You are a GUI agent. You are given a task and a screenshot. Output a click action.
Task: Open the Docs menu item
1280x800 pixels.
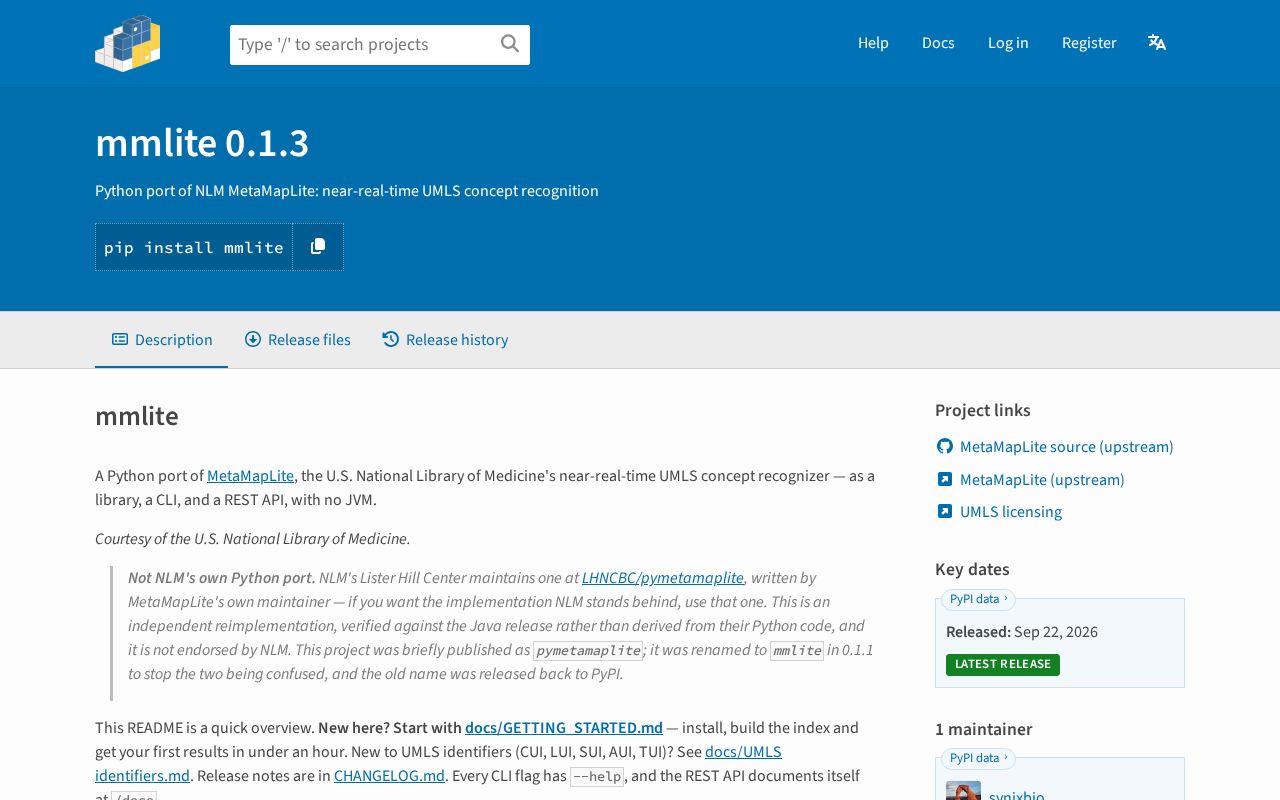click(938, 42)
